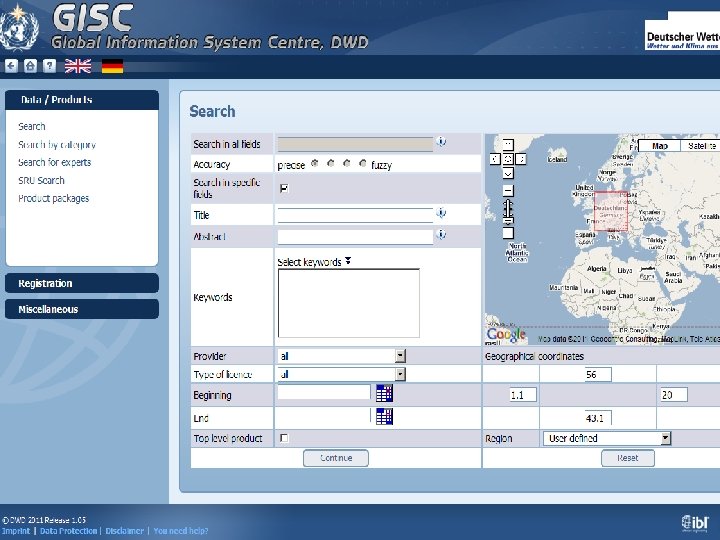Screen dimensions: 720x540
Task: Open the Provider dropdown
Action: pos(400,356)
